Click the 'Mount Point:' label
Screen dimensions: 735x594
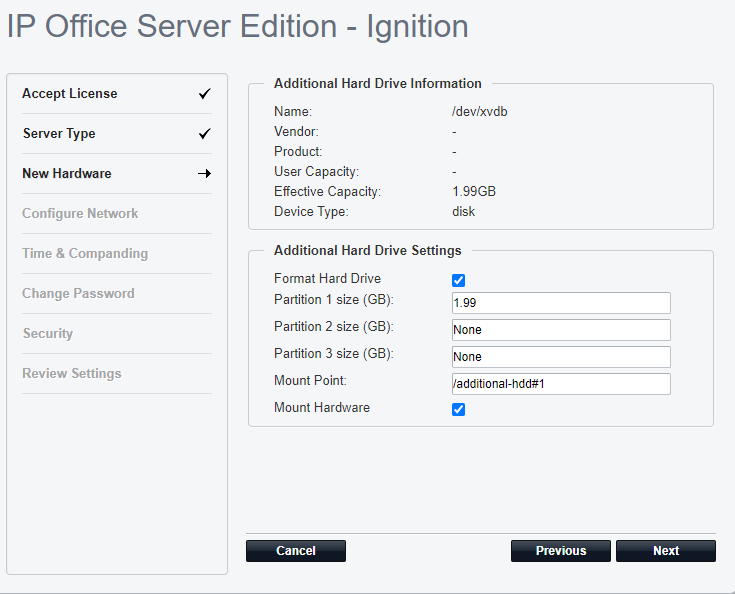[x=310, y=380]
